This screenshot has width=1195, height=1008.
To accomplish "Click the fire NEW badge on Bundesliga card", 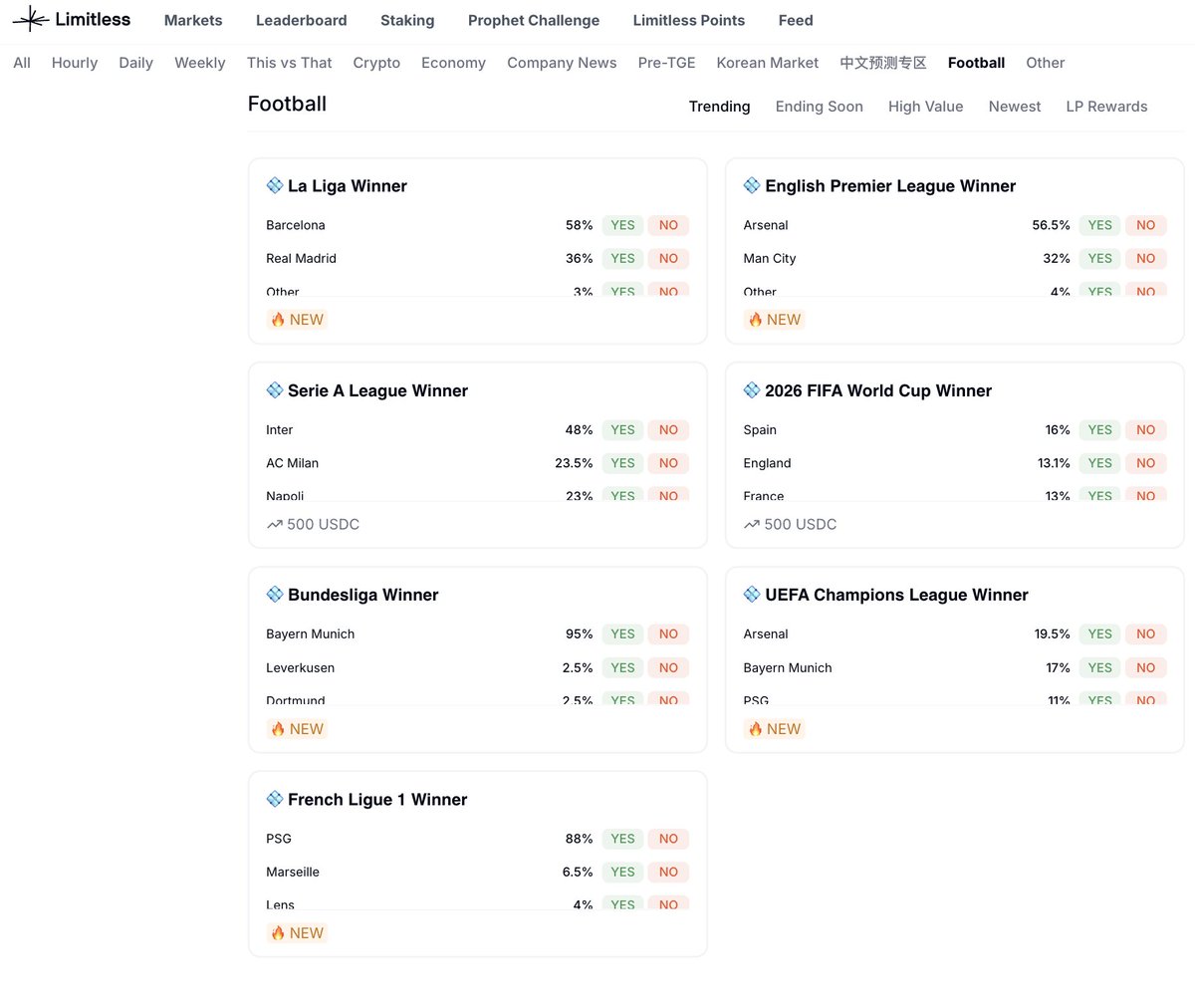I will [298, 729].
